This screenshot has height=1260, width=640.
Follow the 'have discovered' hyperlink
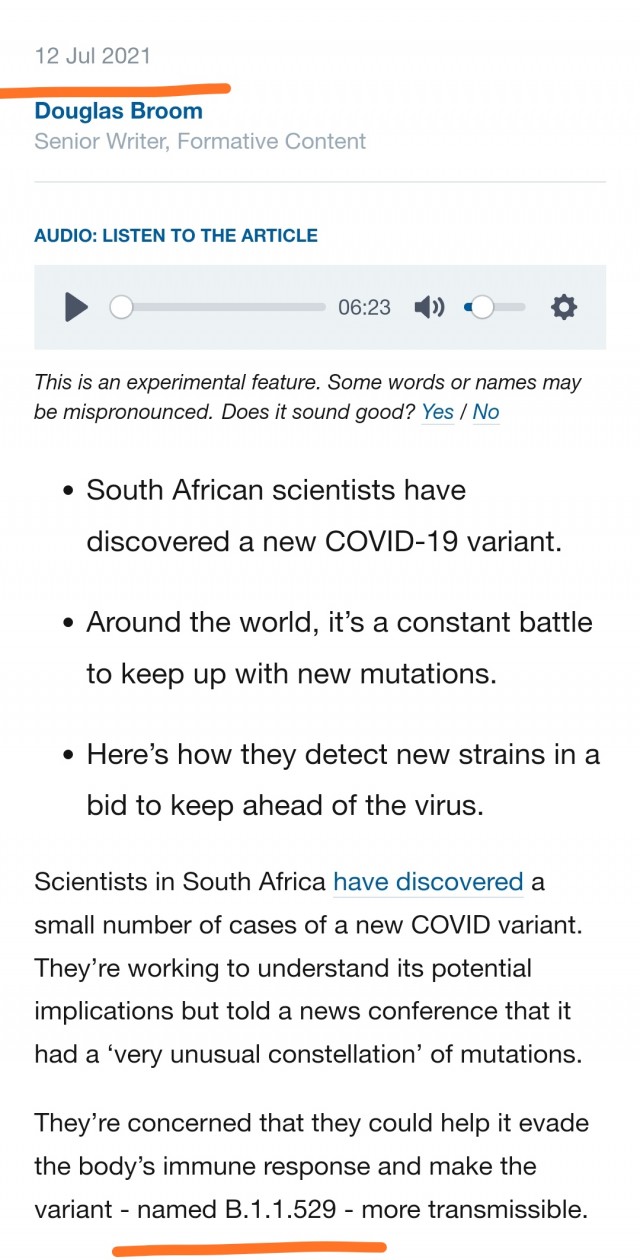click(x=428, y=882)
